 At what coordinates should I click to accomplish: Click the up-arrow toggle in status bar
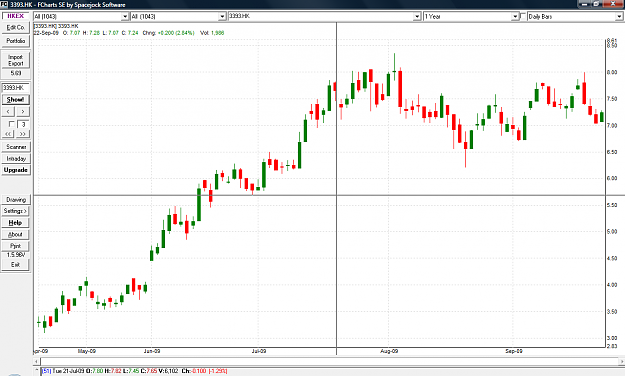tap(36, 371)
